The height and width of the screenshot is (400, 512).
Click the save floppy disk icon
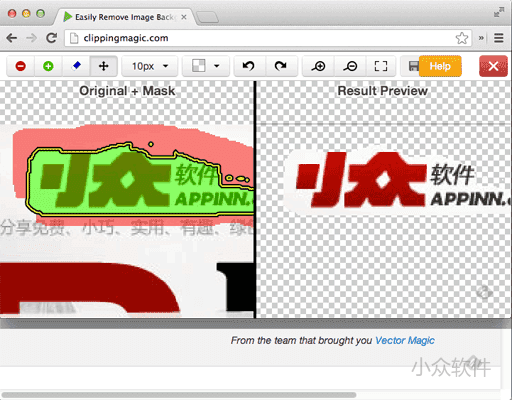[x=413, y=66]
